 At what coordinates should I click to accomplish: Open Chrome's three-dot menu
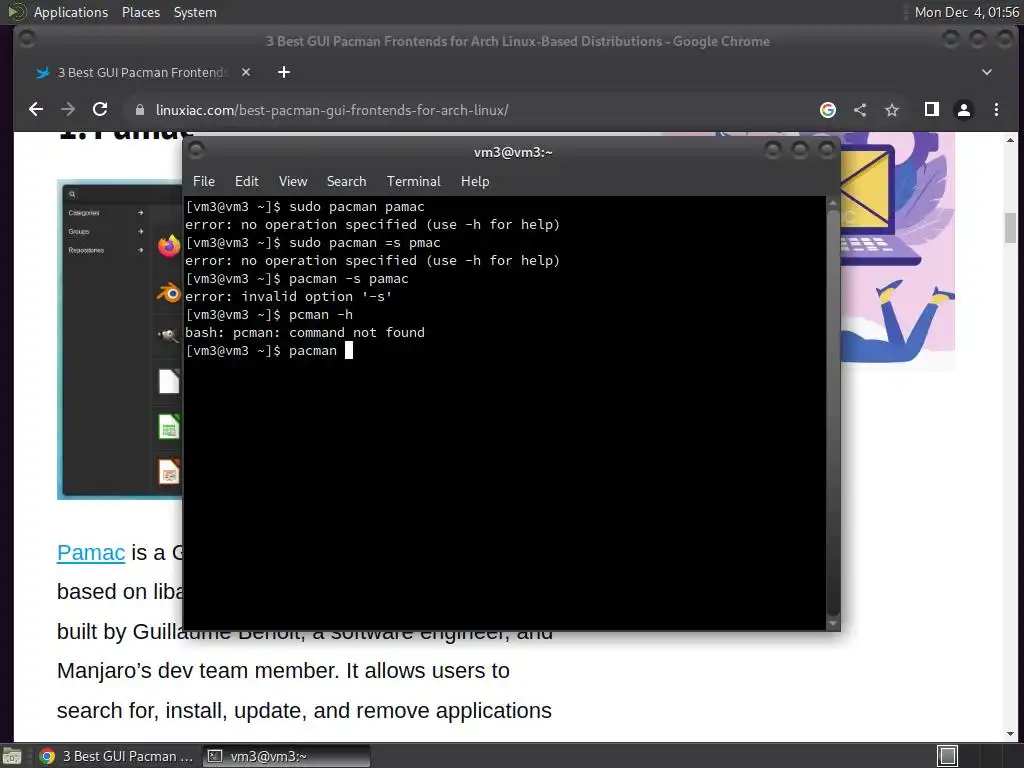(x=996, y=110)
